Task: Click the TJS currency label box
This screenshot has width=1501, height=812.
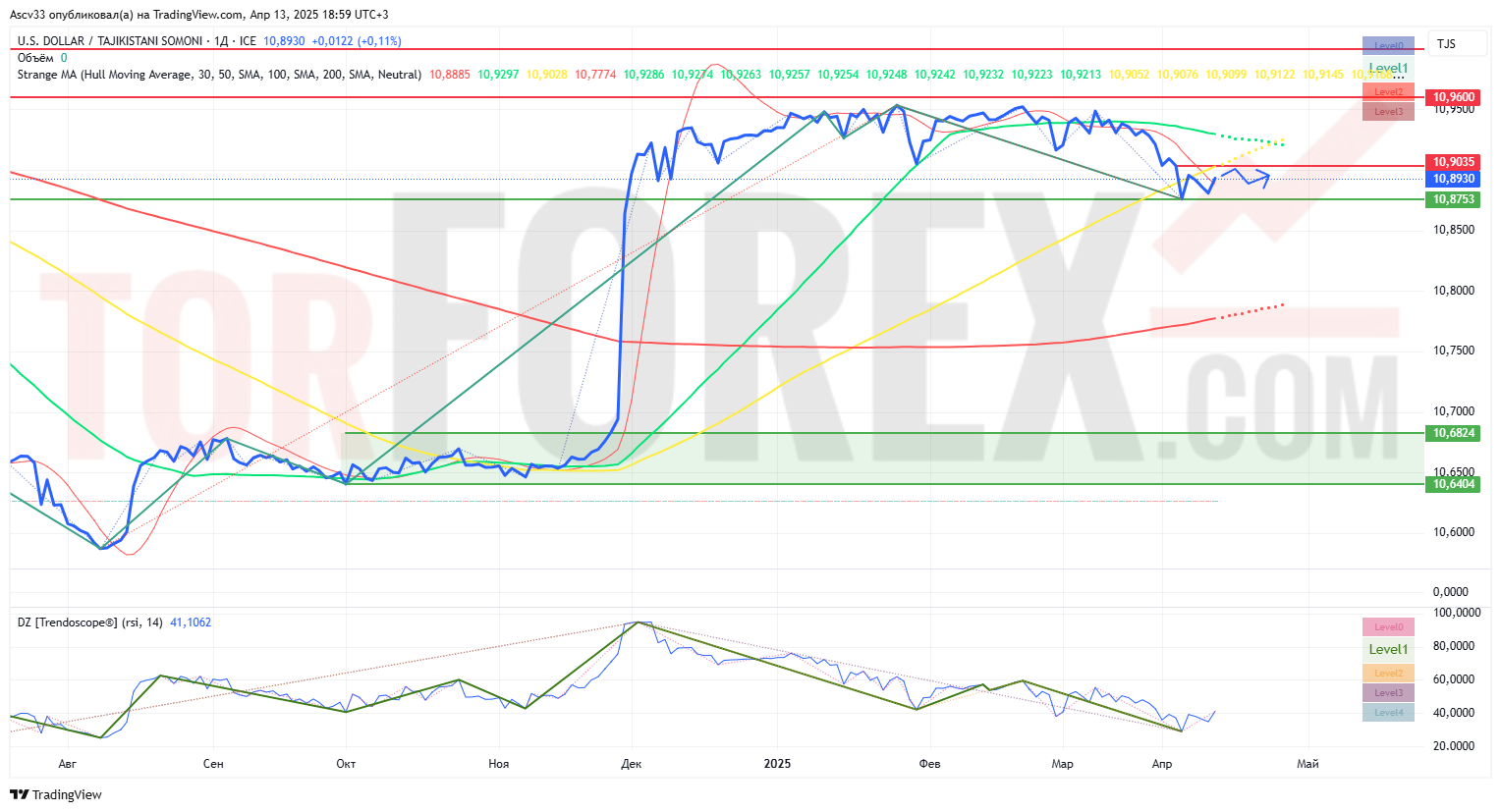Action: (x=1446, y=44)
